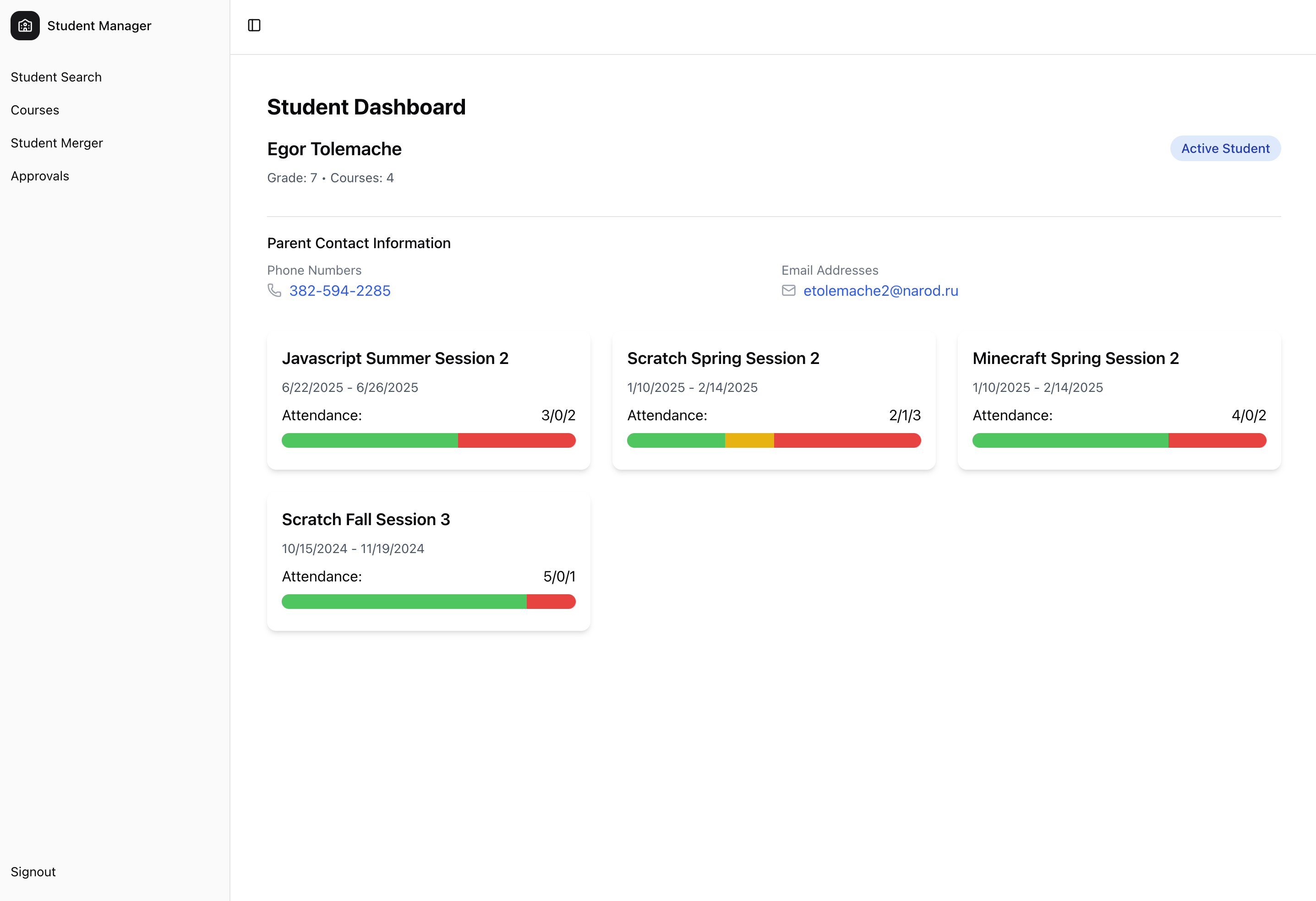Open Scratch Spring Session 2 card
Image resolution: width=1316 pixels, height=901 pixels.
click(x=723, y=358)
